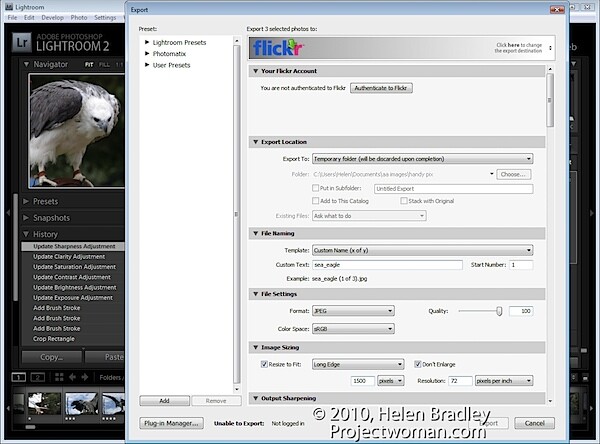This screenshot has height=444, width=600.
Task: Uncheck Don't Enlarge option
Action: tap(418, 364)
